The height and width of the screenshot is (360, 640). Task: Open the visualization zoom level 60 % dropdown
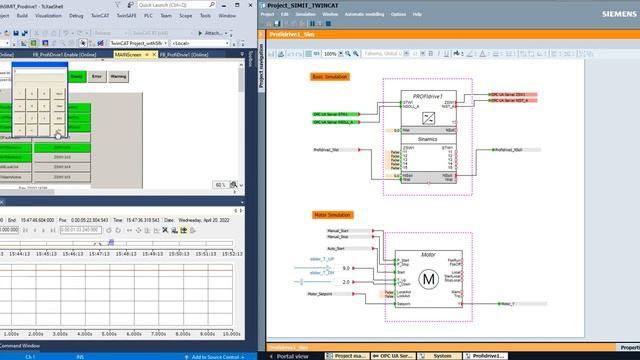pos(220,185)
